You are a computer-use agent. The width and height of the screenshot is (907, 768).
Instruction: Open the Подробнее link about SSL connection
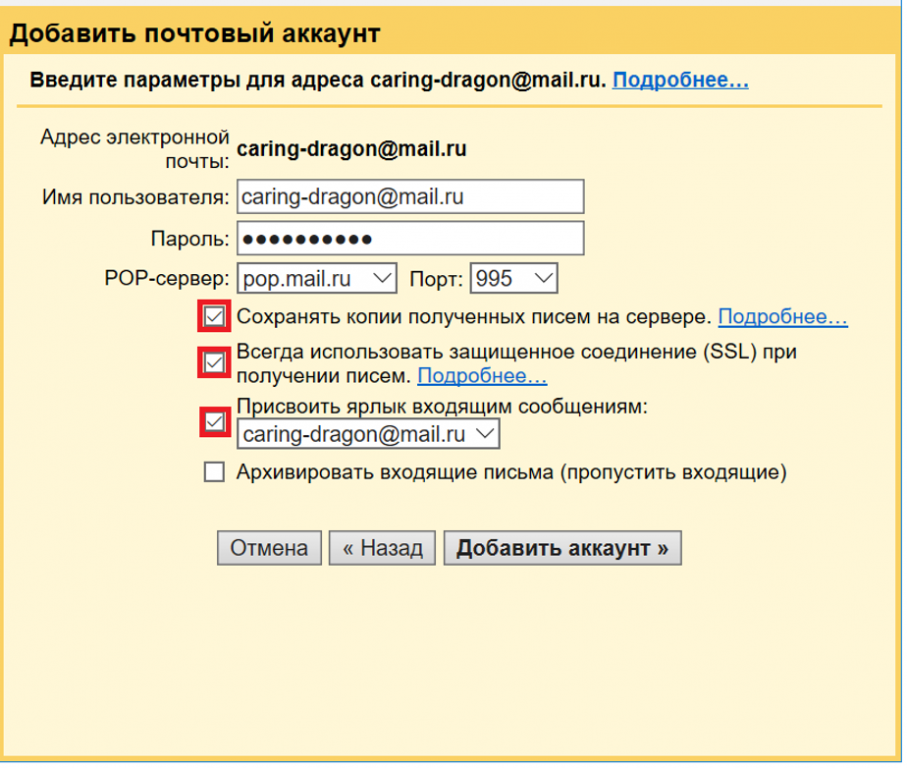pos(482,376)
